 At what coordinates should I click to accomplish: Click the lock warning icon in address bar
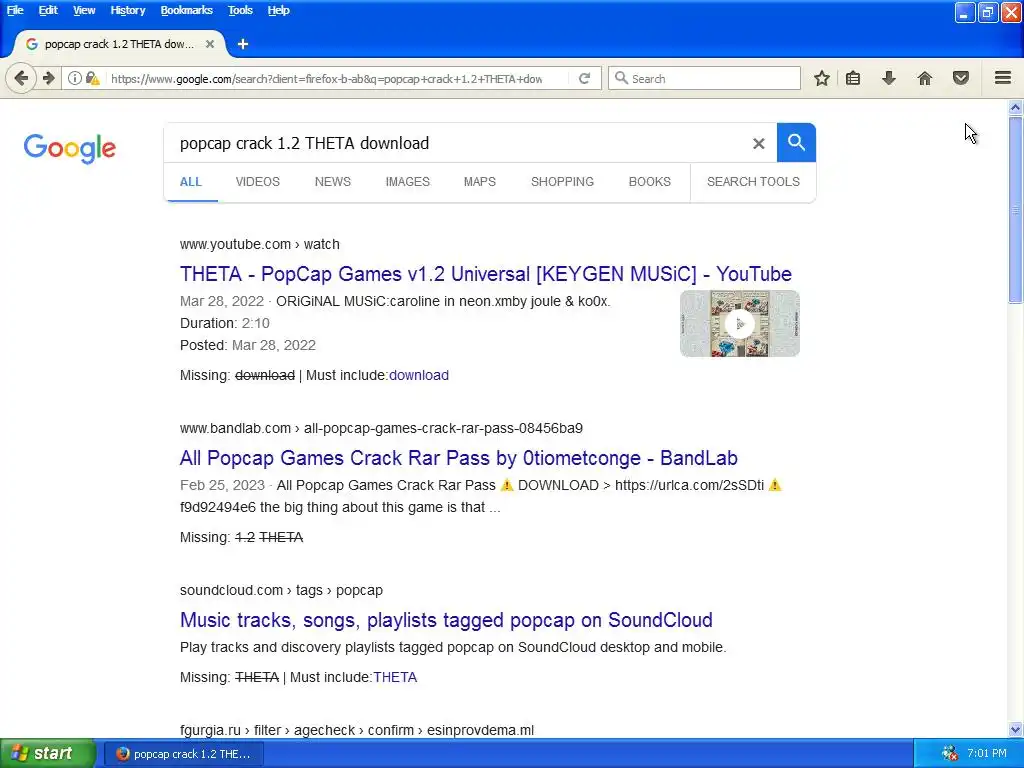point(93,78)
